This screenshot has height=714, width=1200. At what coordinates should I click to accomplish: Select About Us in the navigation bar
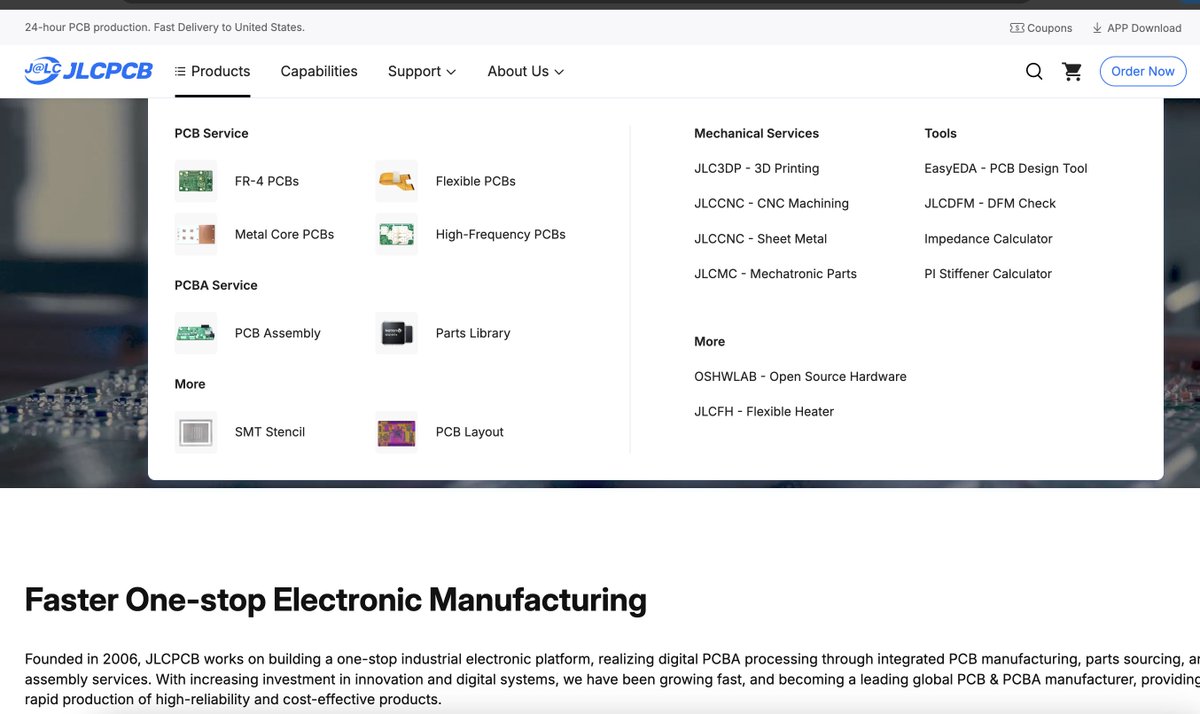(x=518, y=71)
